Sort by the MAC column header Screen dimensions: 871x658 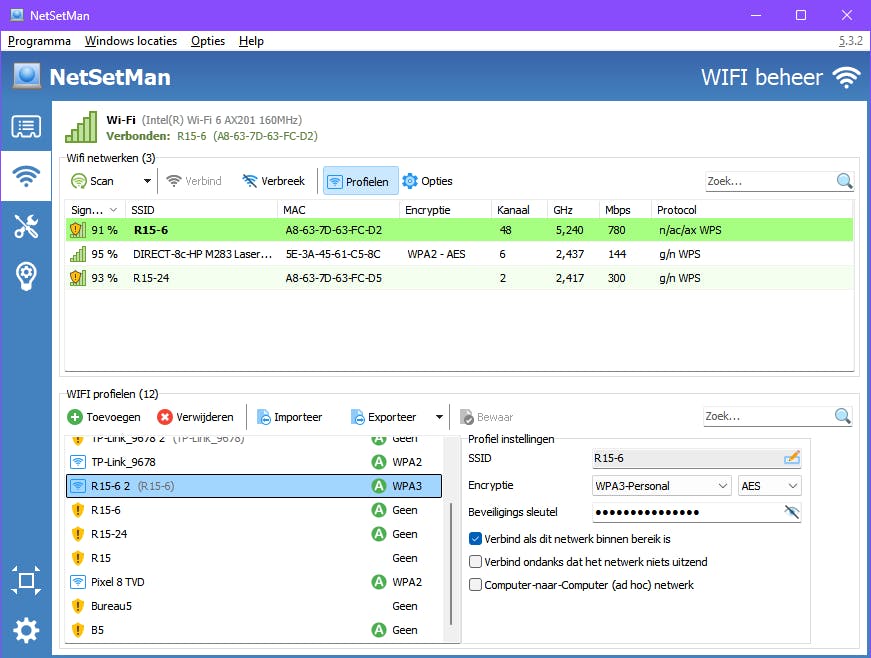338,210
